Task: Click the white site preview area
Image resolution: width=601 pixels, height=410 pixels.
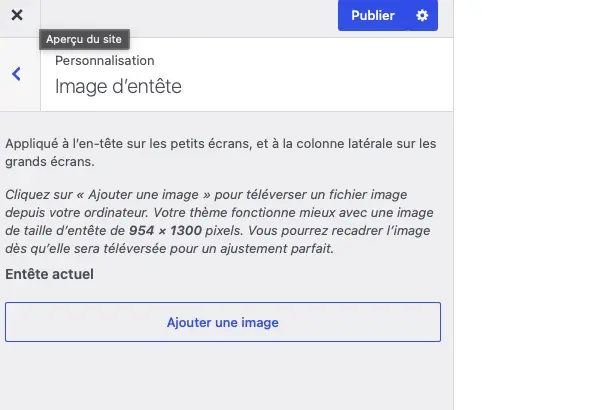Action: pos(527,205)
